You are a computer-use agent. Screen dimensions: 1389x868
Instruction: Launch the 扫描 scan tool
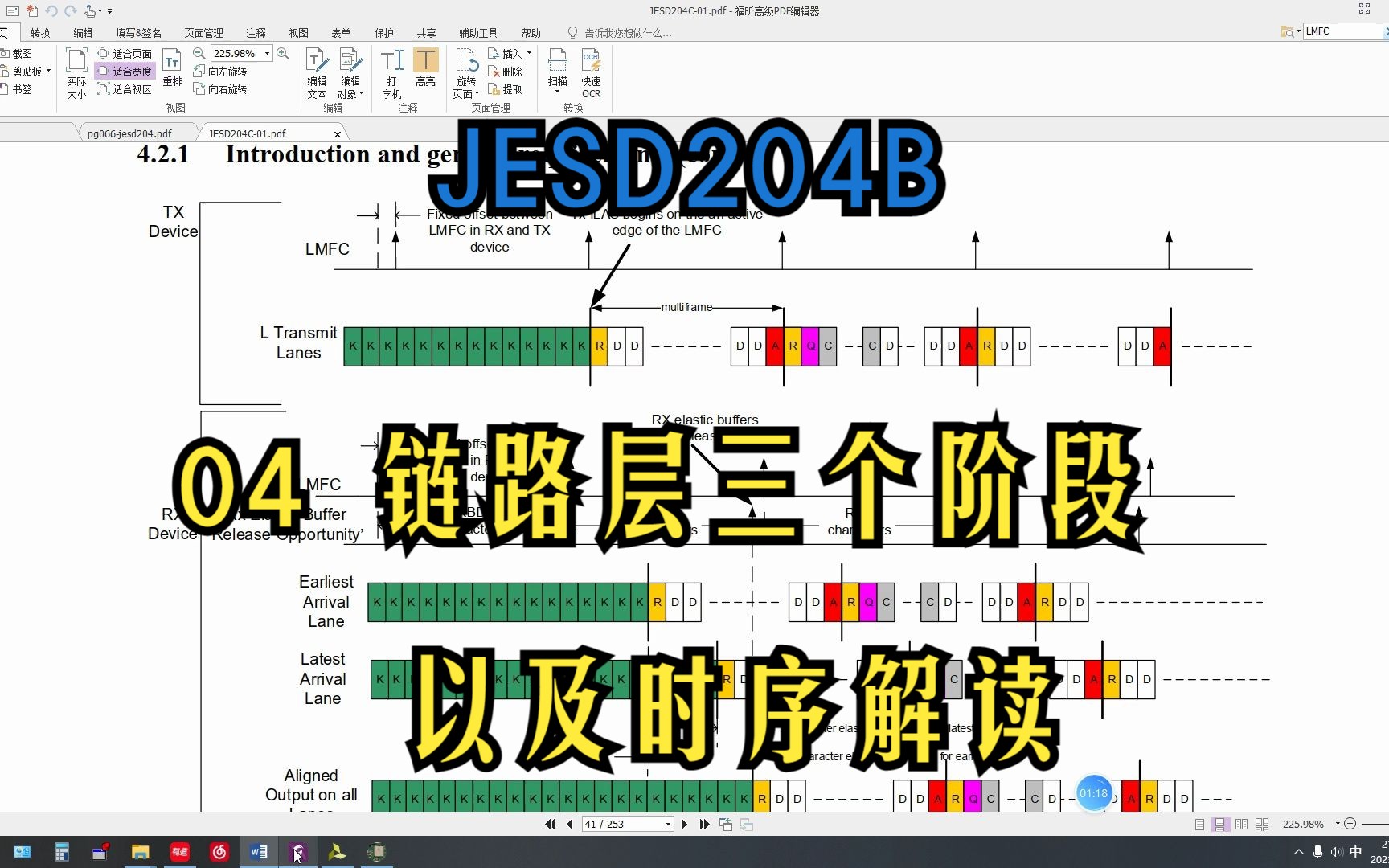tap(557, 71)
